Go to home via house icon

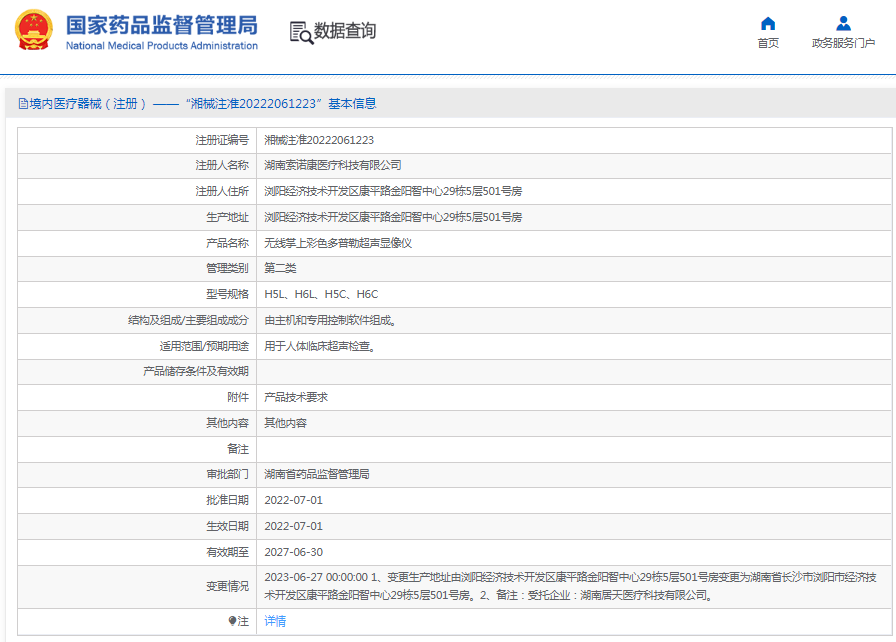coord(768,23)
